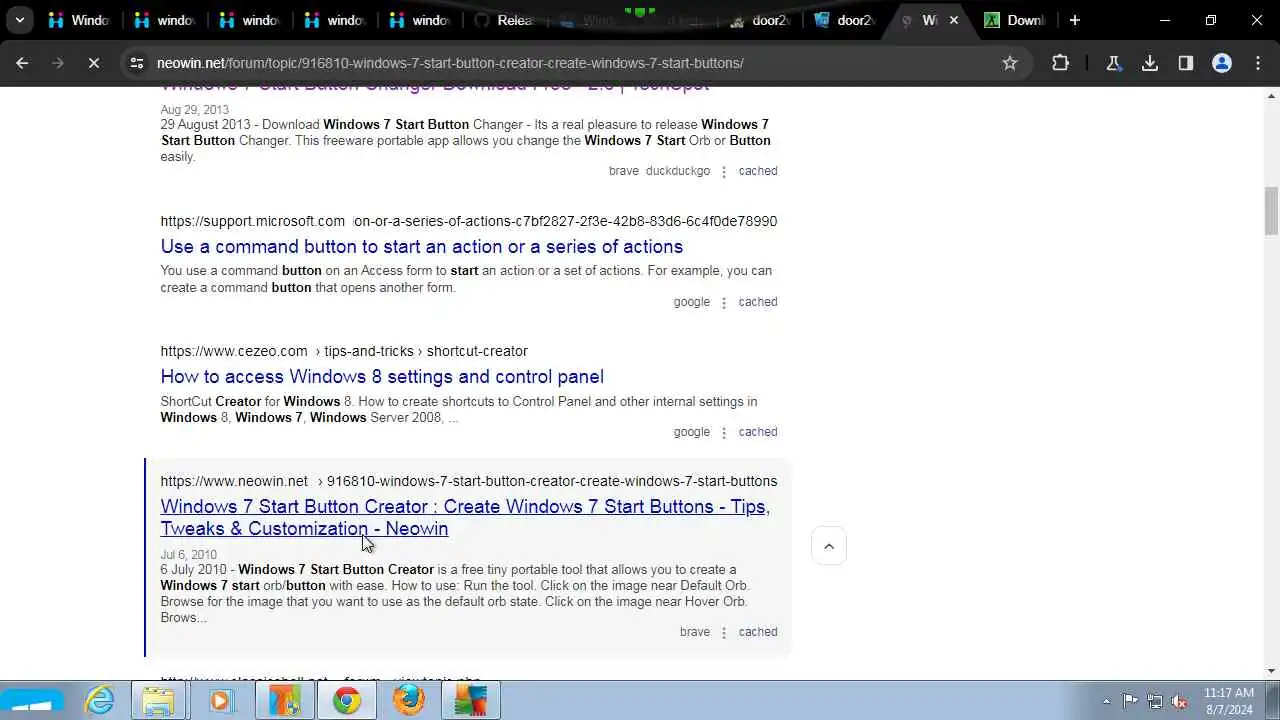Screen dimensions: 1280x720
Task: Click the scrollbar down arrow
Action: click(1272, 671)
